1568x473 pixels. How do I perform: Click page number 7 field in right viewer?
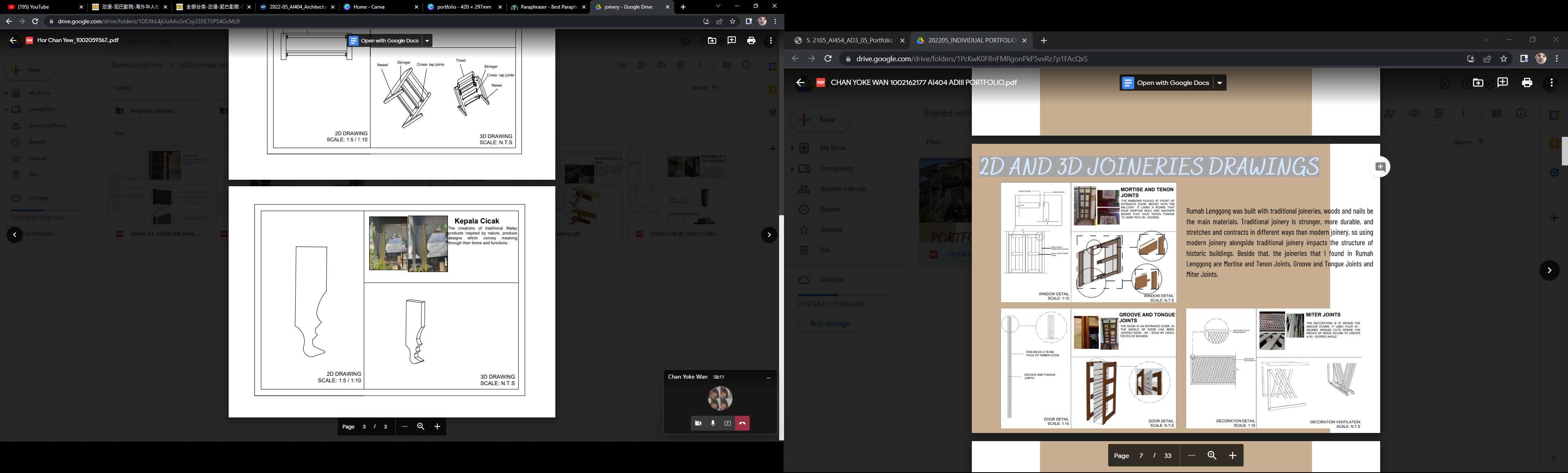point(1141,455)
